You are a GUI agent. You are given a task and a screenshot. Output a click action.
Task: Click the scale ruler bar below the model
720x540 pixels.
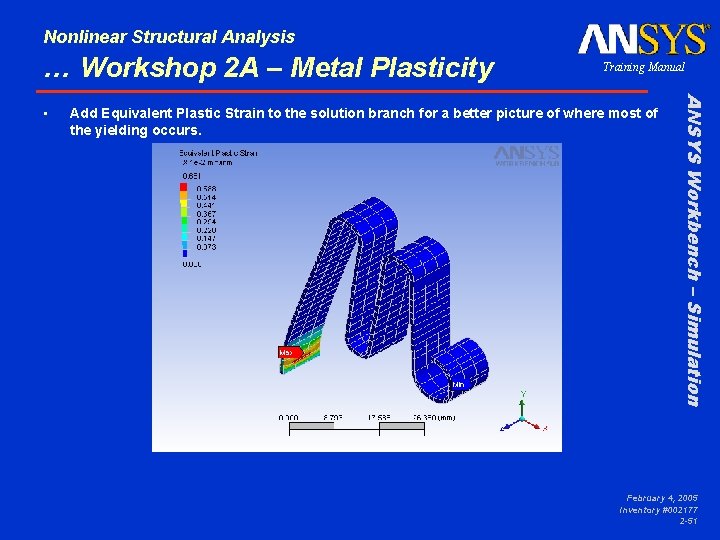[357, 428]
